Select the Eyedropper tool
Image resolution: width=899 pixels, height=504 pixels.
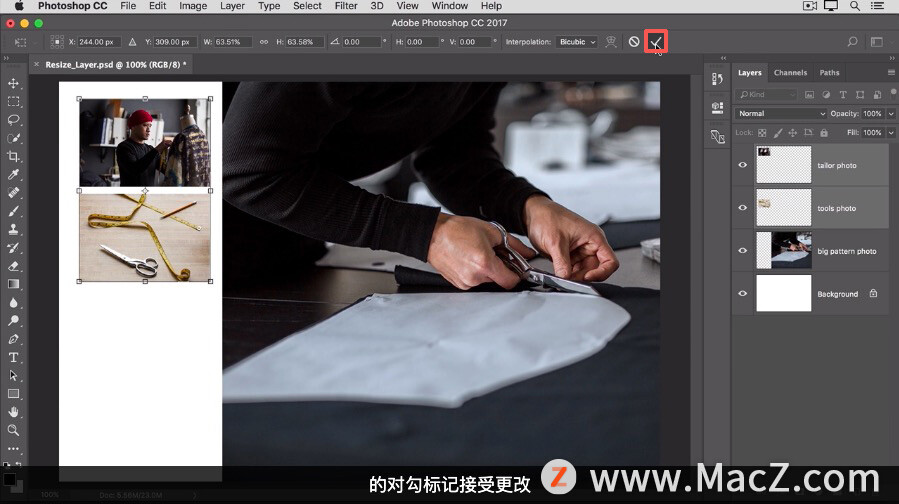click(x=13, y=174)
